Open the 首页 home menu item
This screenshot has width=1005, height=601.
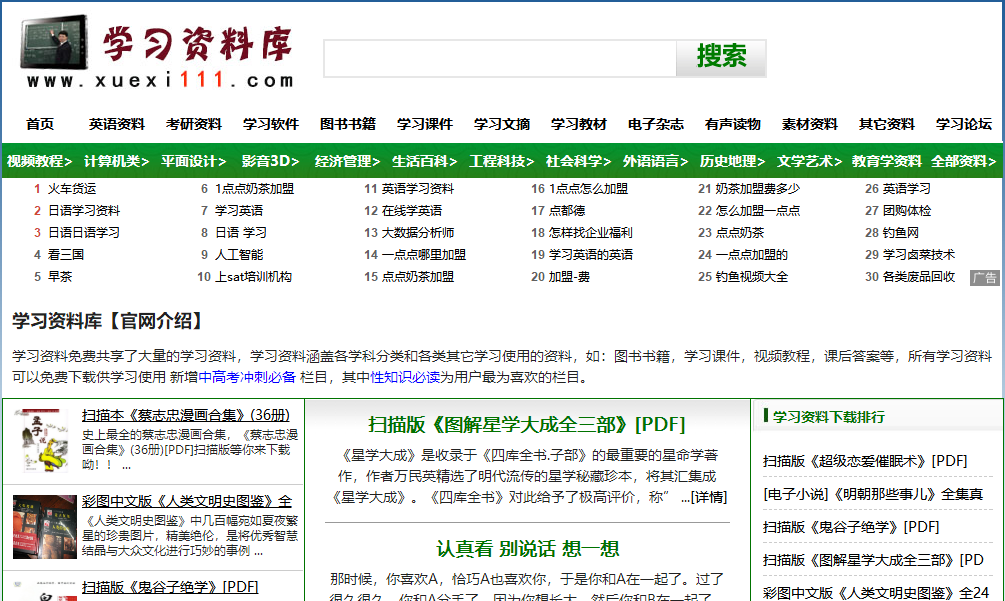point(40,124)
